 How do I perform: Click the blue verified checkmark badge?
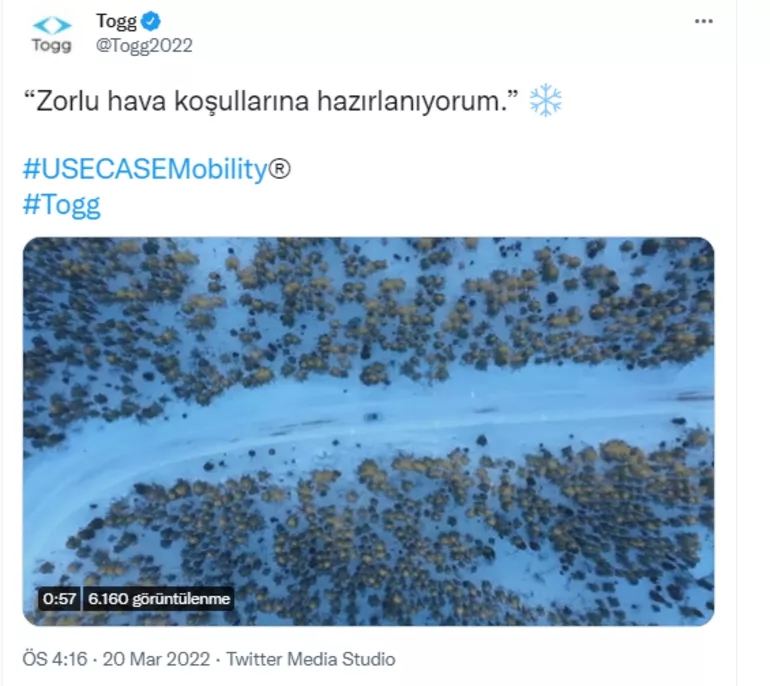(152, 21)
